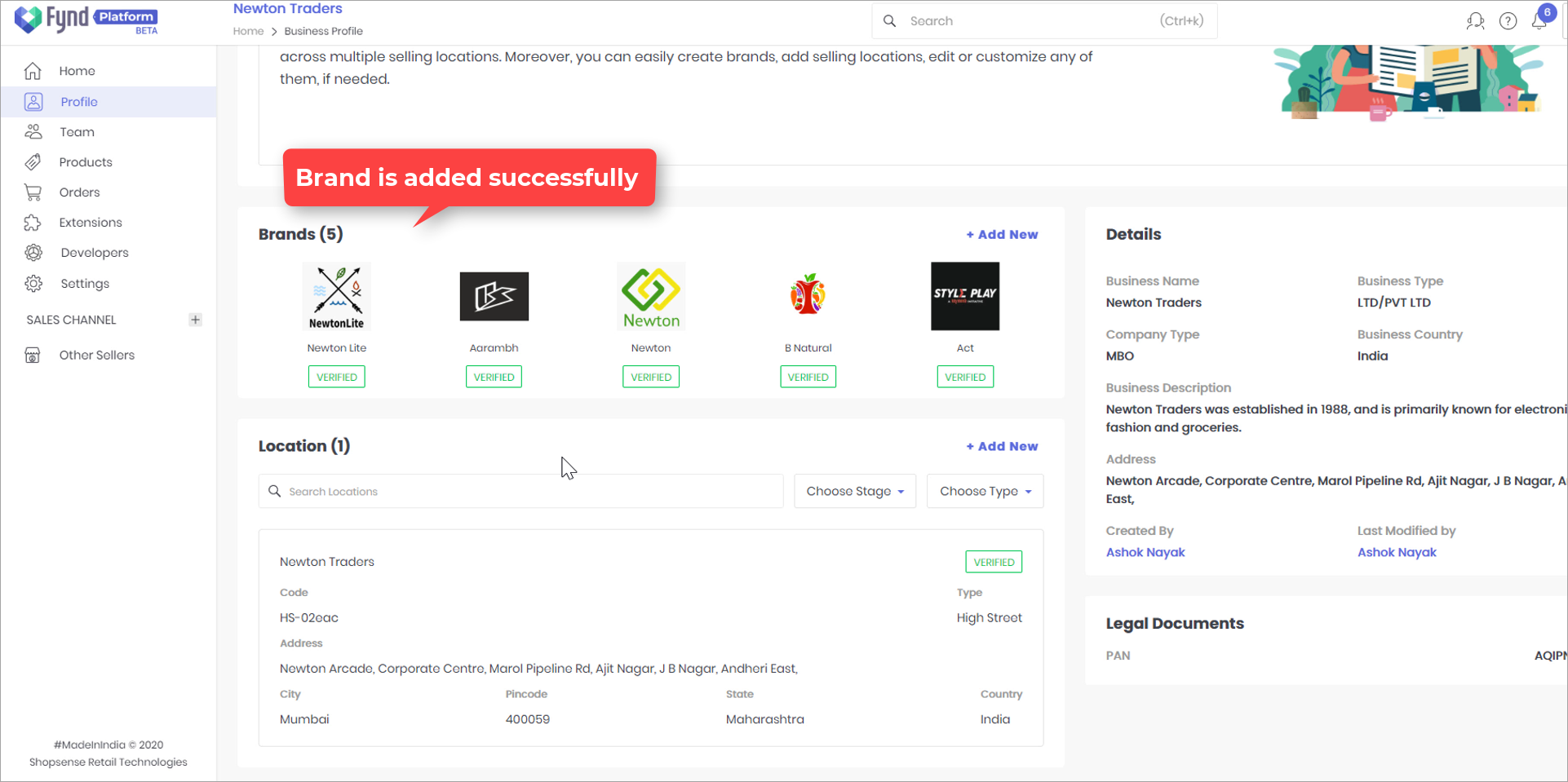Click LTD/PVT LTD business type value
The height and width of the screenshot is (782, 1568).
[x=1394, y=303]
